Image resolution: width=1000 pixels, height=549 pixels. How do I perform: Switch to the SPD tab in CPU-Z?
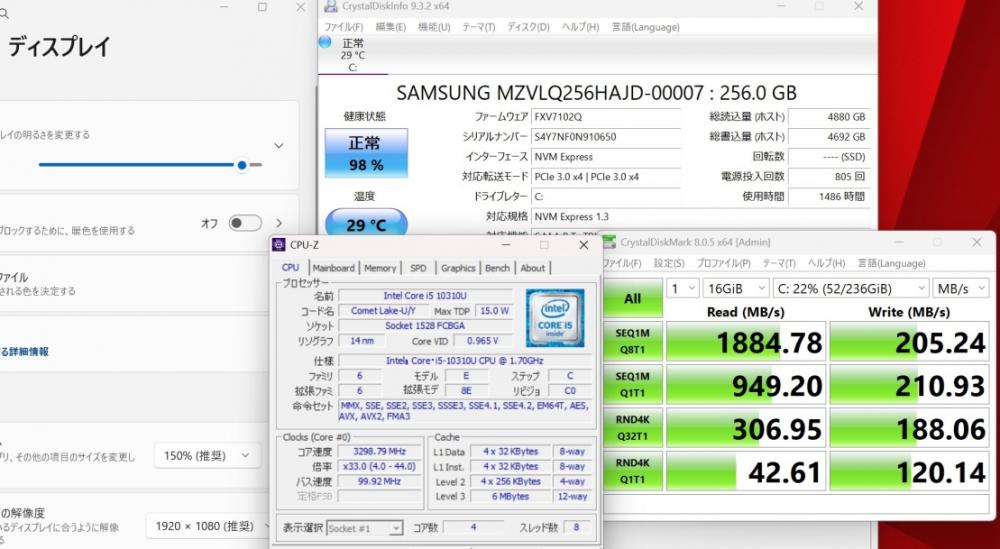418,268
